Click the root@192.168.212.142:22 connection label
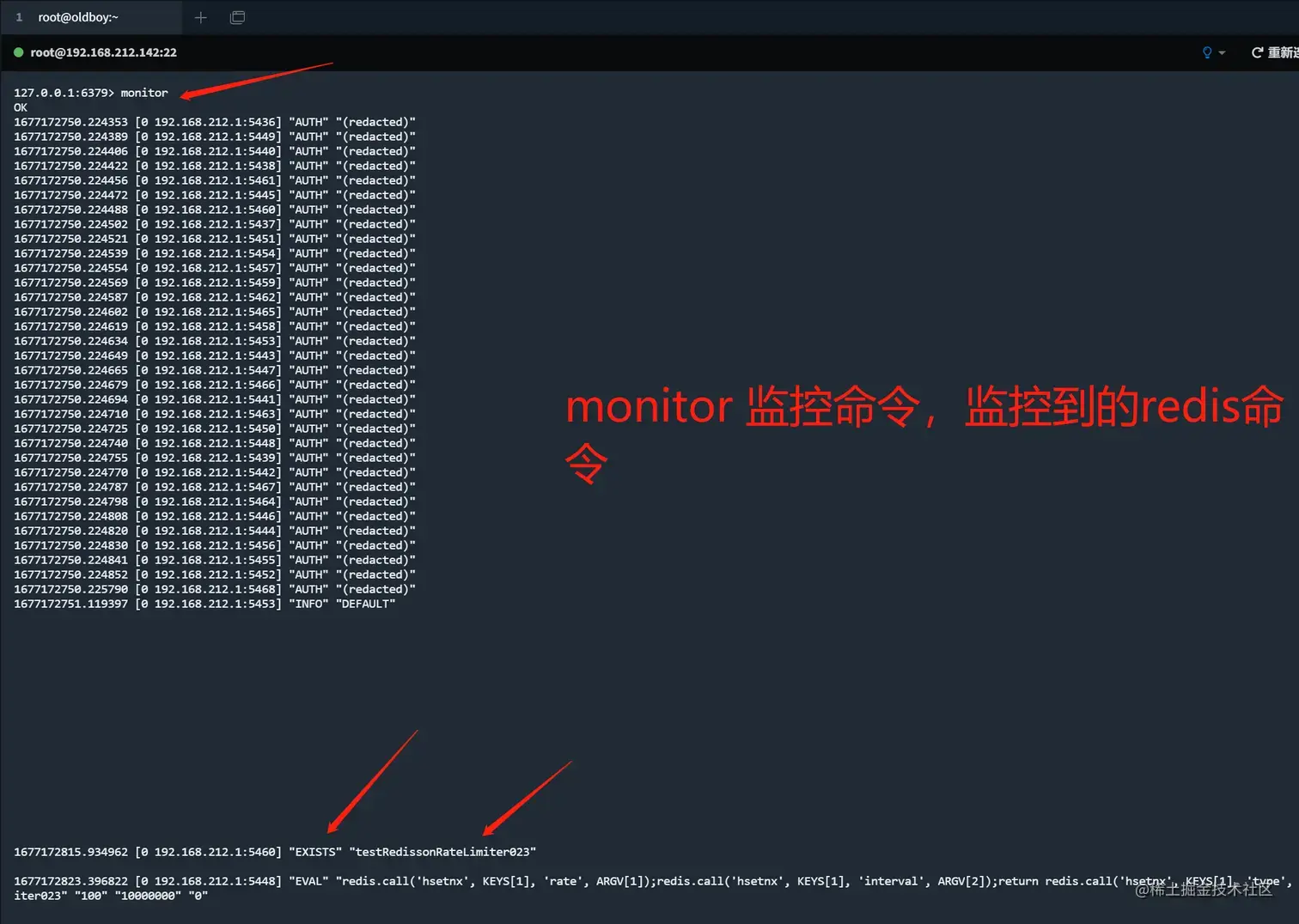 (x=103, y=52)
